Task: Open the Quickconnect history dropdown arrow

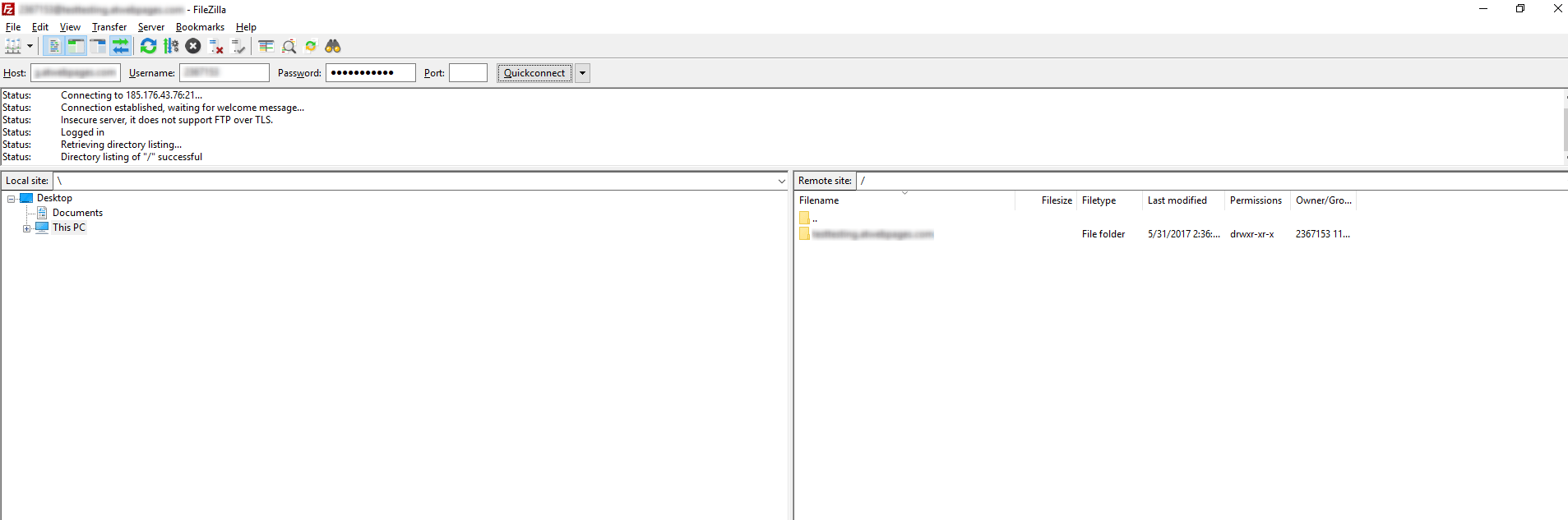Action: click(582, 73)
